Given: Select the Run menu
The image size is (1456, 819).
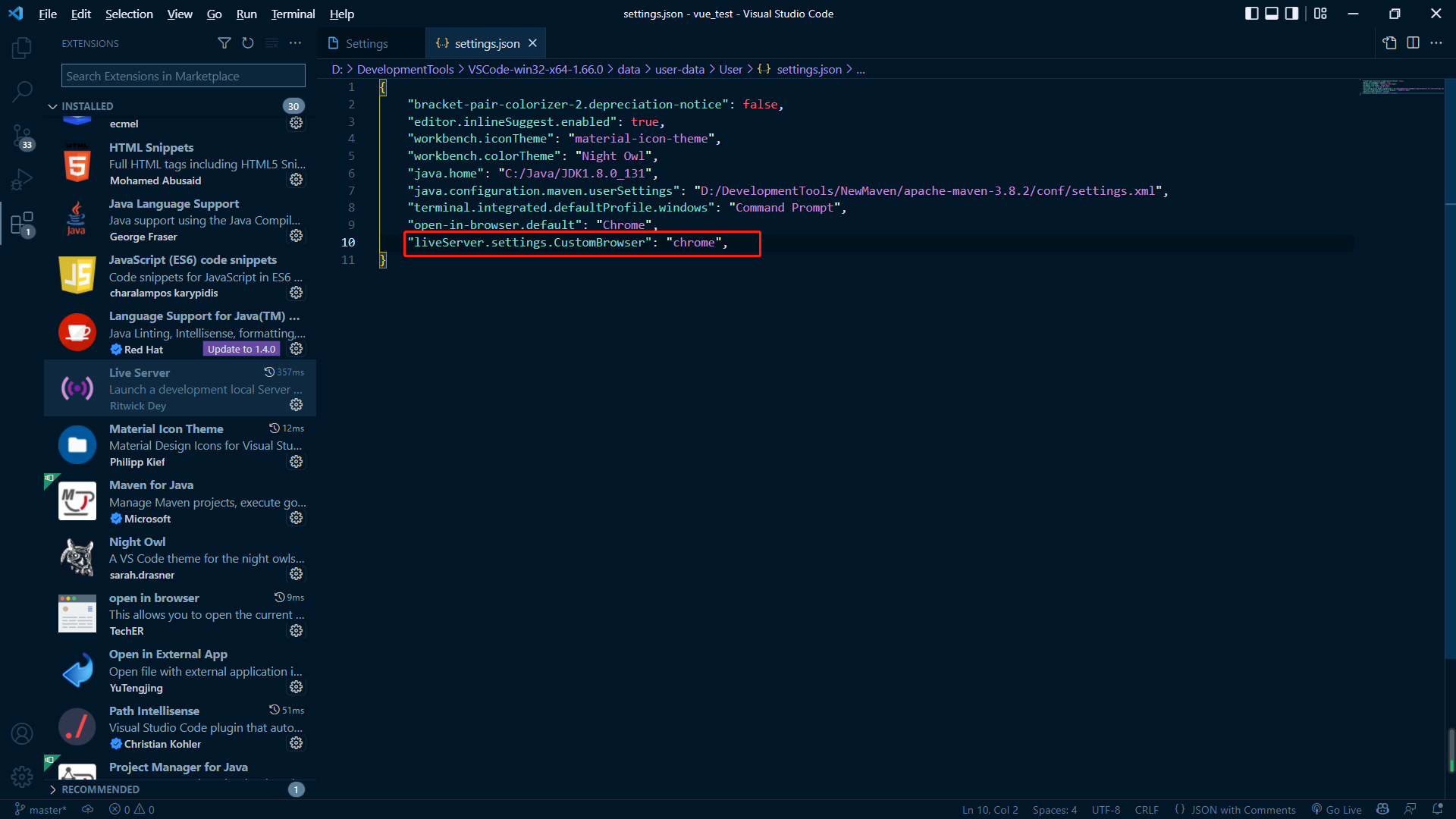Looking at the screenshot, I should point(246,14).
